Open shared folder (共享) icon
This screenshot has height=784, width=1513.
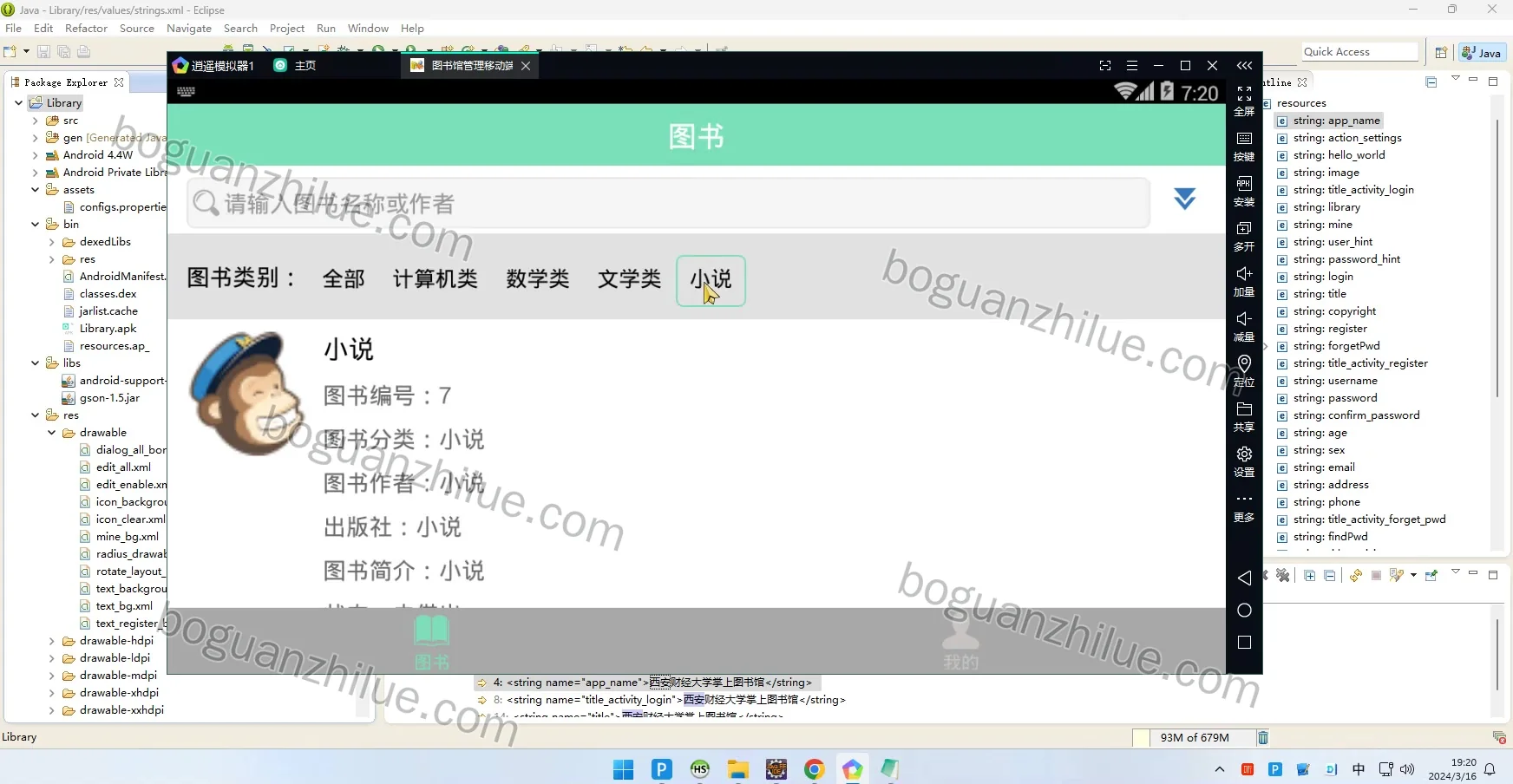(1244, 416)
